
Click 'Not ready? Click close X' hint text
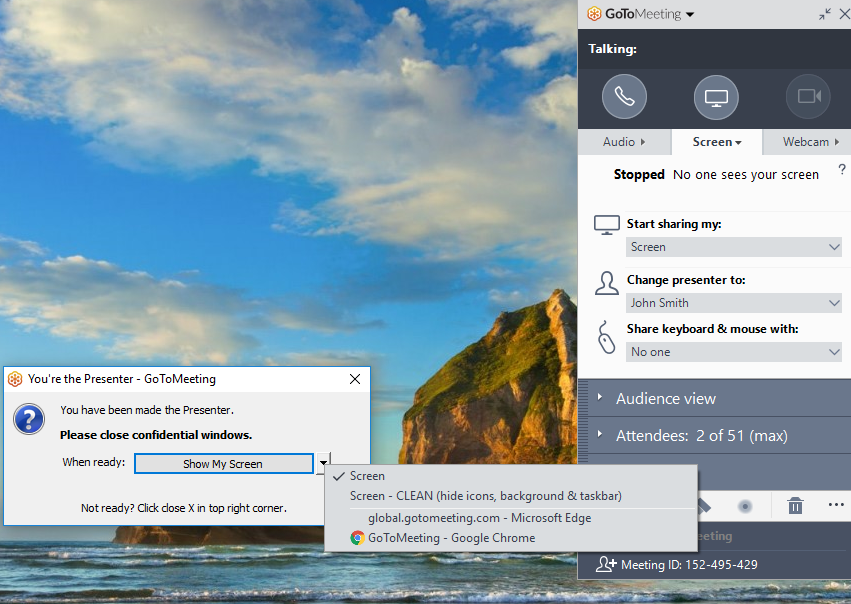click(184, 508)
